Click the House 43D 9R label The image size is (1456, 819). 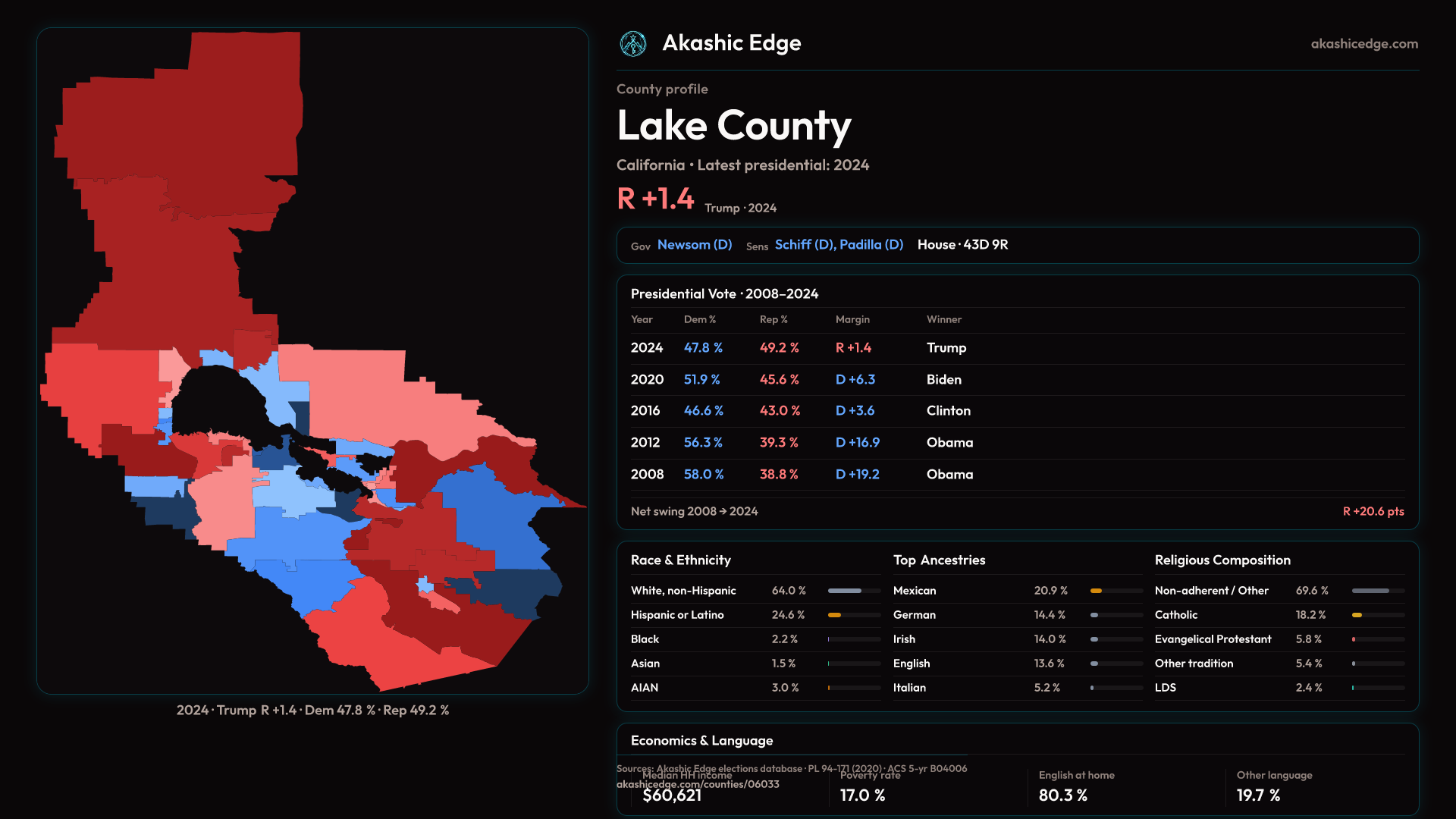(962, 245)
